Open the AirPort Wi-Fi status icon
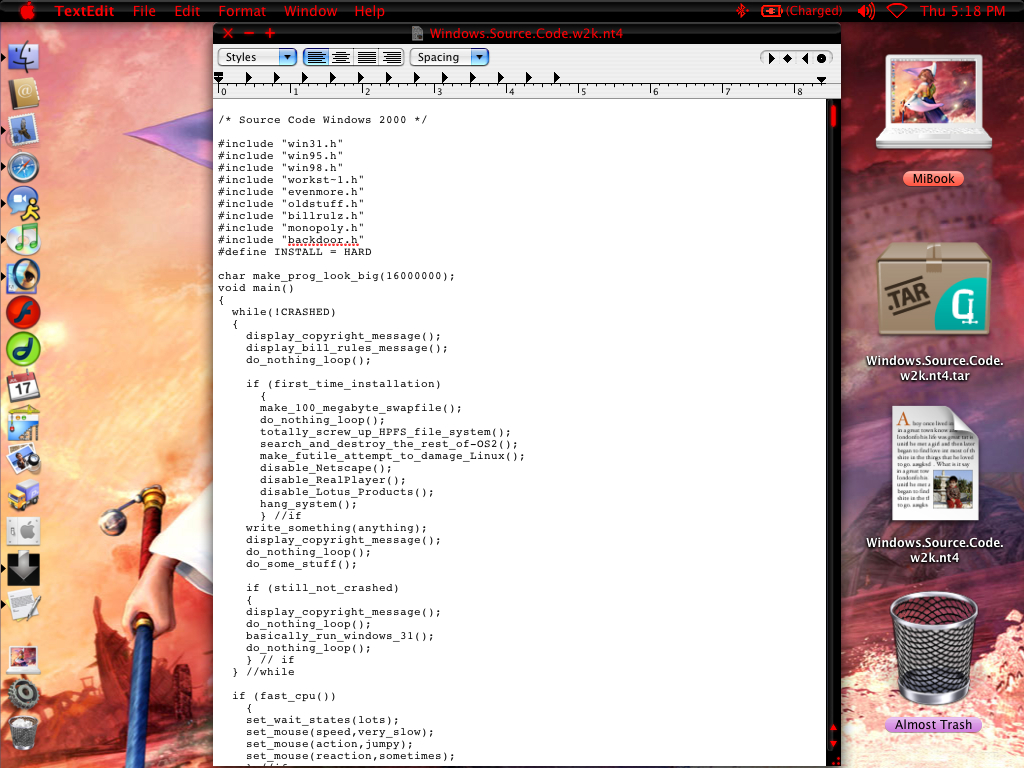This screenshot has height=768, width=1024. [897, 11]
